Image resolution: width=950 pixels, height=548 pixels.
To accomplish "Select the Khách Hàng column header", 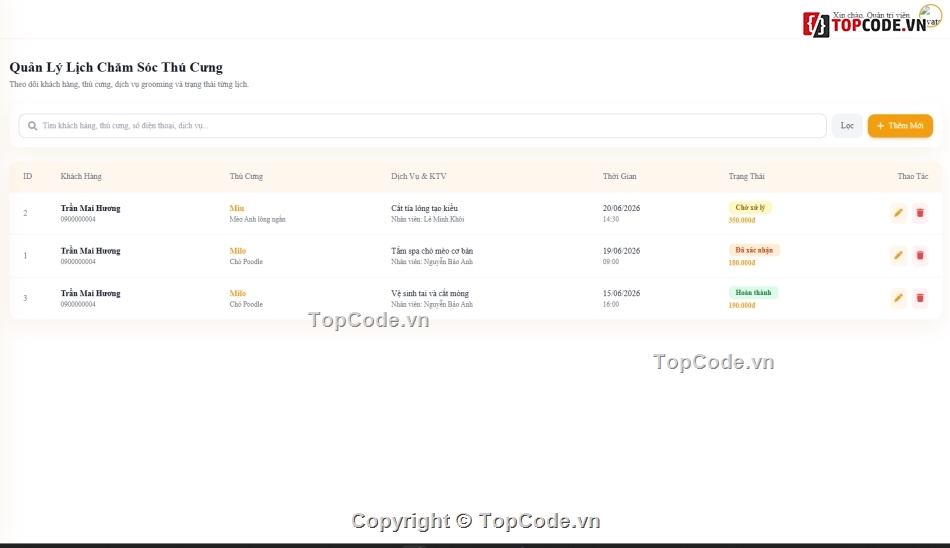I will 81,176.
